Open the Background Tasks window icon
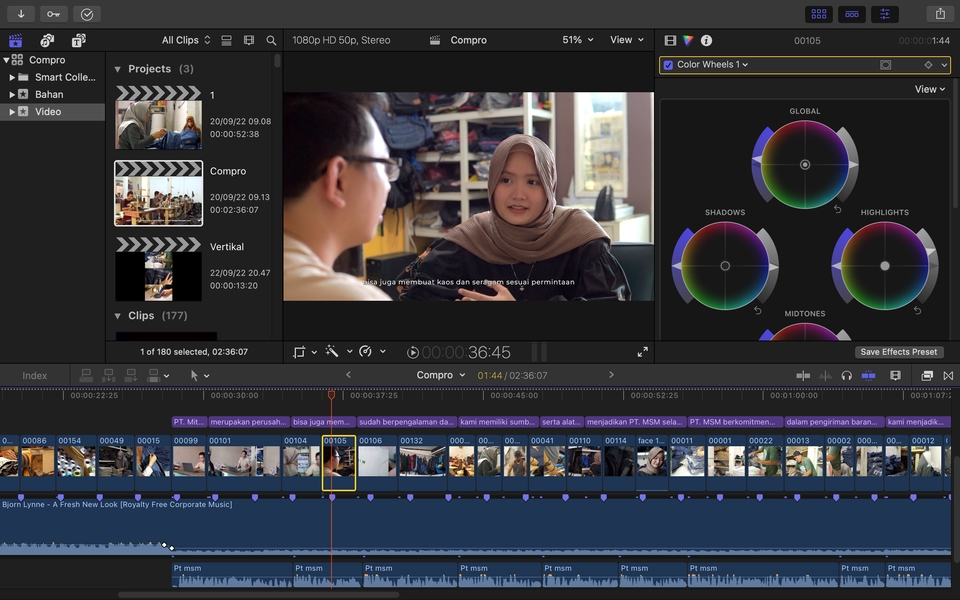960x600 pixels. (x=86, y=14)
